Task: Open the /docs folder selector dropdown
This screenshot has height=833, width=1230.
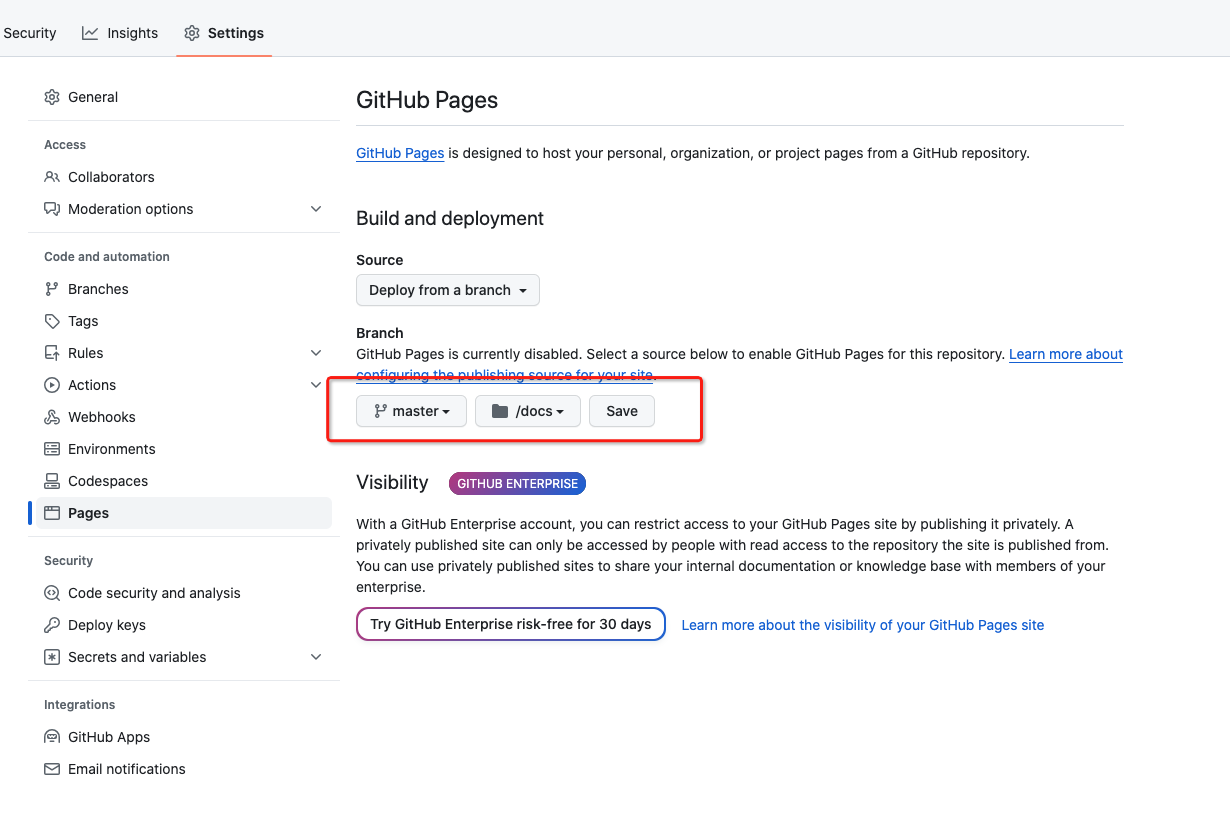Action: pyautogui.click(x=527, y=411)
